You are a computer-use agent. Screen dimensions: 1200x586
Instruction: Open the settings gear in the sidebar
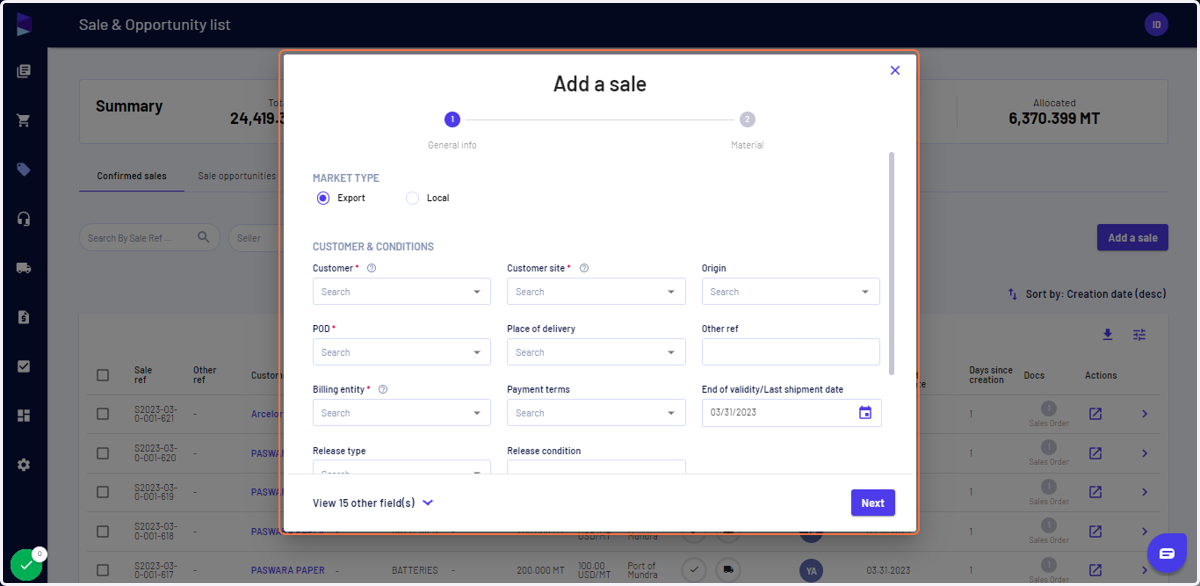(24, 465)
